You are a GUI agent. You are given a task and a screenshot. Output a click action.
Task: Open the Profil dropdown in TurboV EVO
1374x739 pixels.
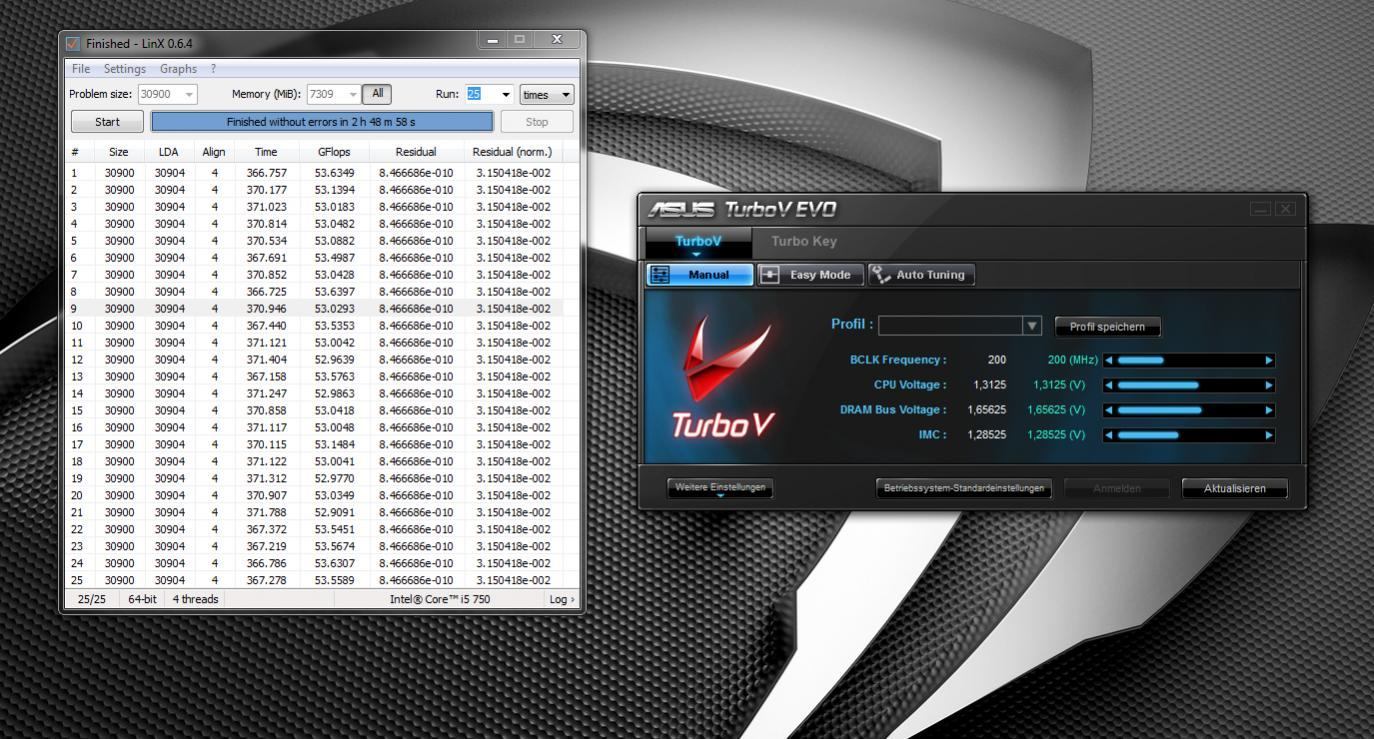[1032, 326]
